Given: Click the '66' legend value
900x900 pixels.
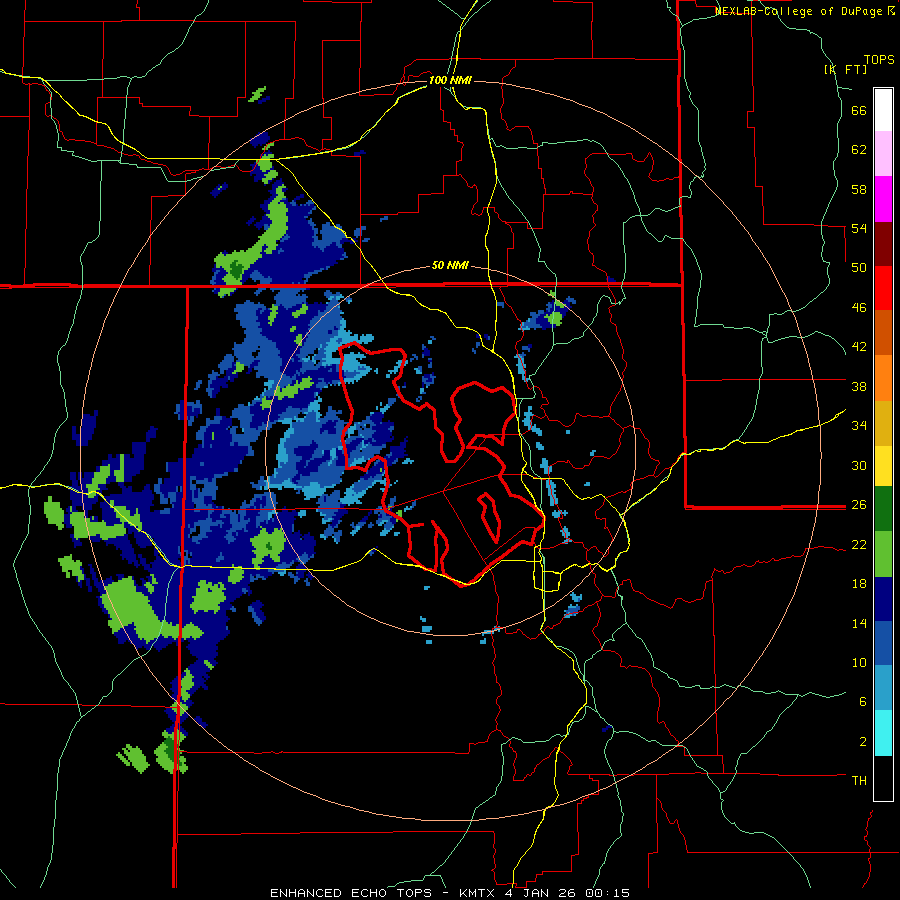Looking at the screenshot, I should tap(859, 110).
